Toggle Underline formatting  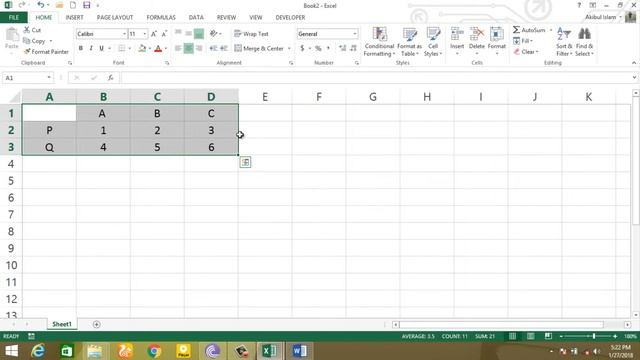pyautogui.click(x=101, y=48)
